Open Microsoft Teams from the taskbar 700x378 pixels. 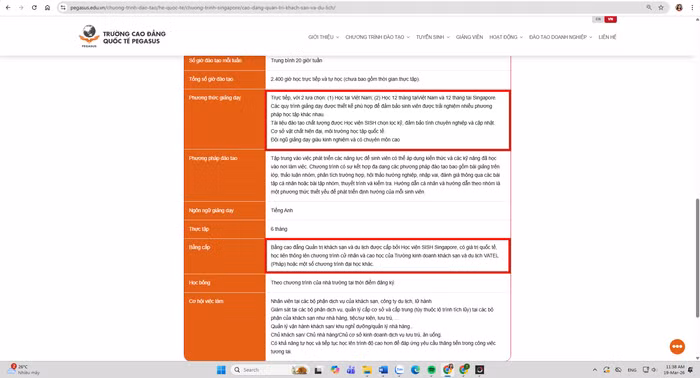pyautogui.click(x=351, y=370)
